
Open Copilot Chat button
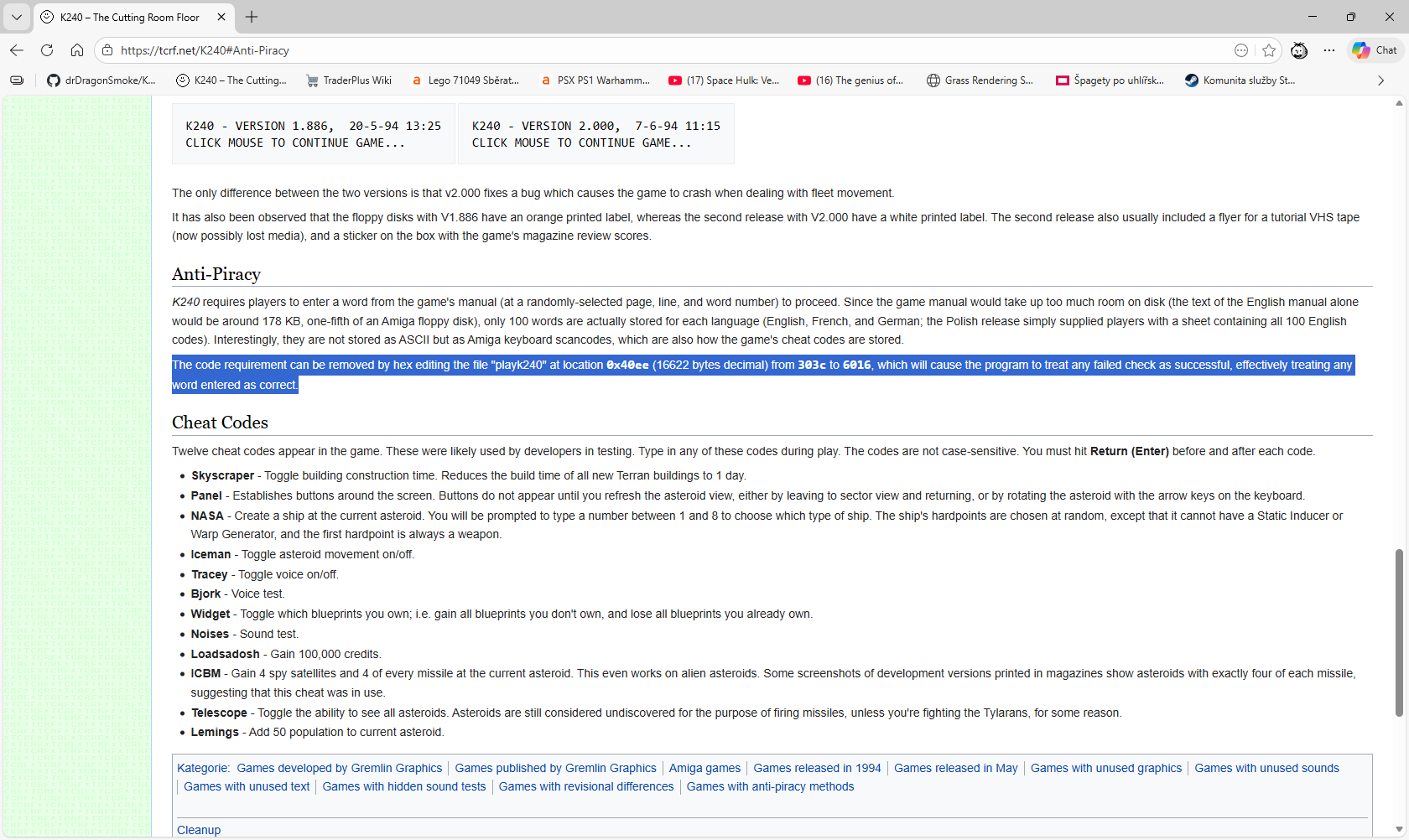coord(1374,50)
